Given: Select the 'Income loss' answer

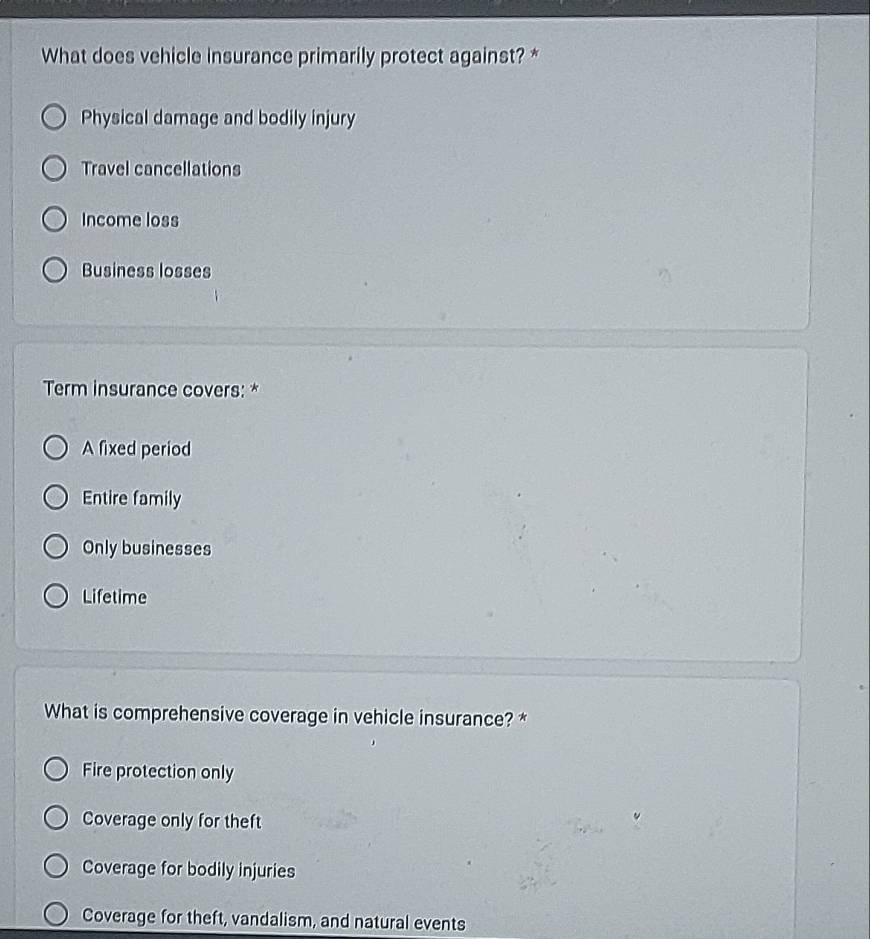Looking at the screenshot, I should tap(54, 219).
